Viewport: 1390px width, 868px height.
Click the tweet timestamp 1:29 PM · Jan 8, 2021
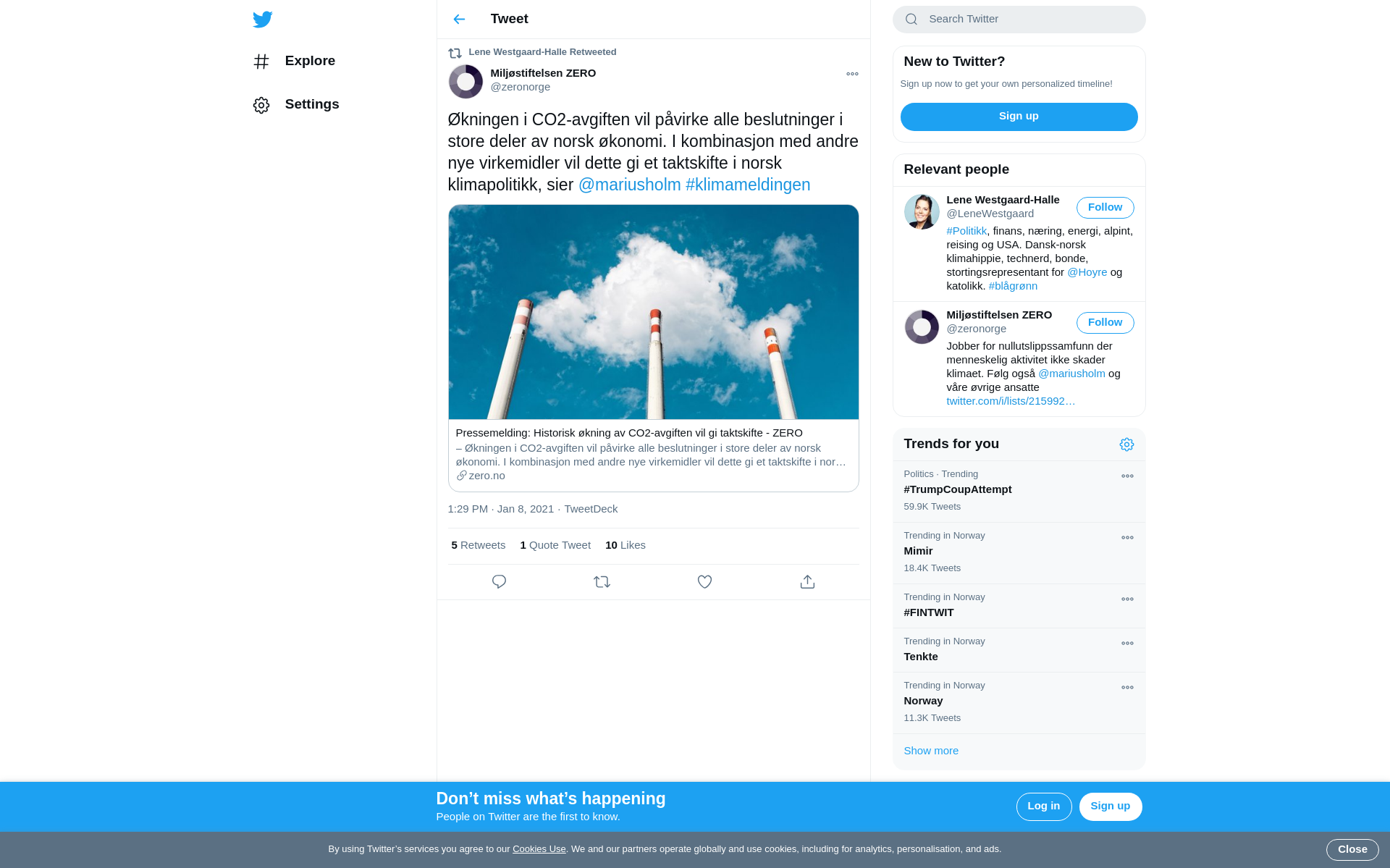500,509
